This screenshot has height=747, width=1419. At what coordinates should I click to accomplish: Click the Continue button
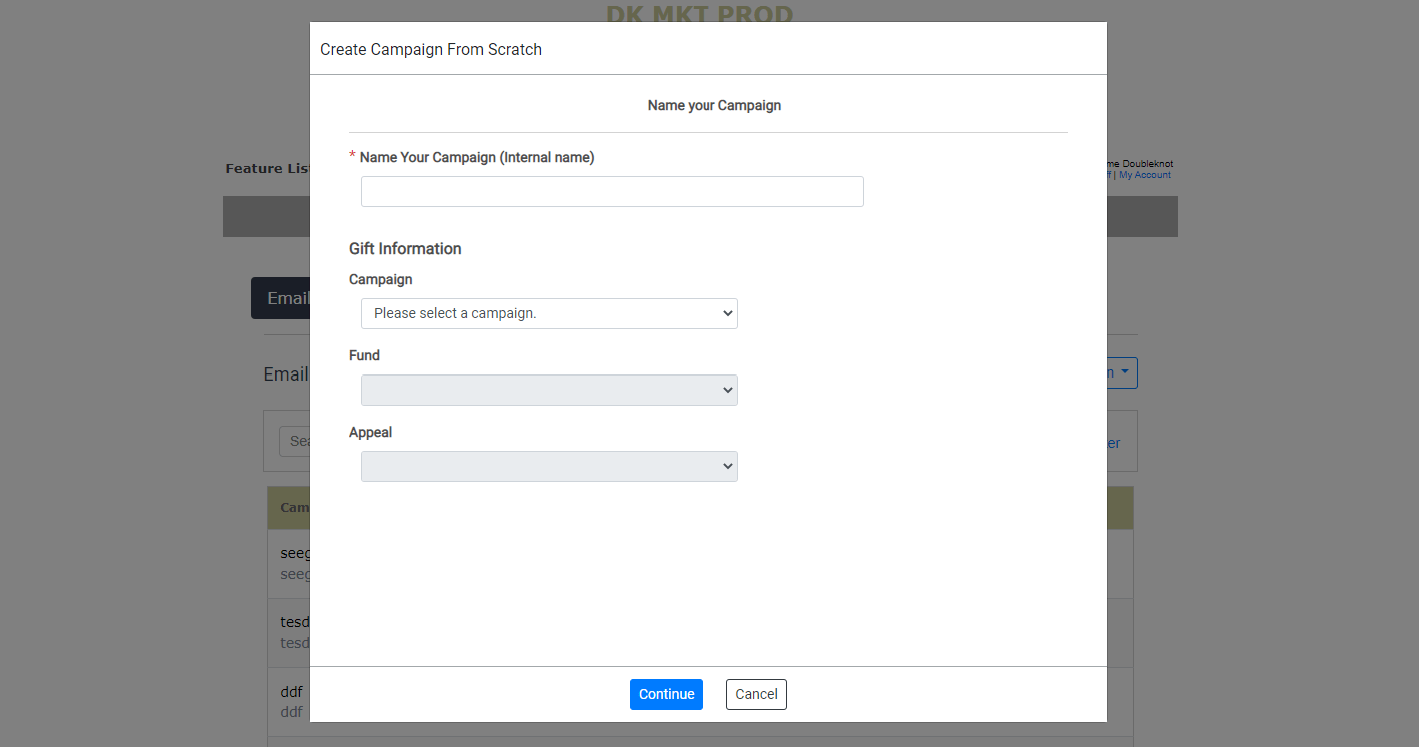click(x=666, y=694)
